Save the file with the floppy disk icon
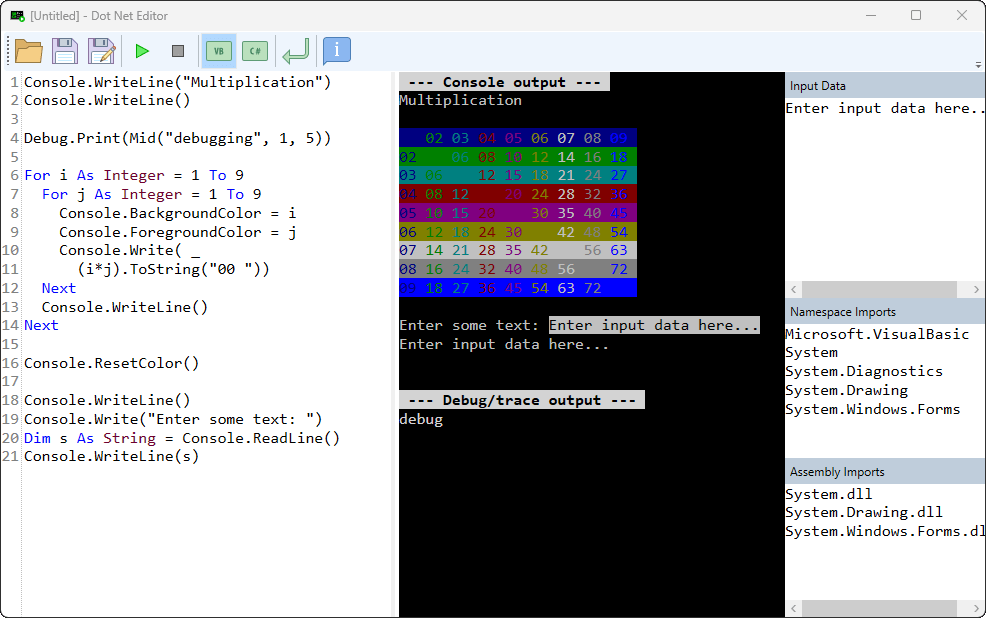 pyautogui.click(x=65, y=51)
